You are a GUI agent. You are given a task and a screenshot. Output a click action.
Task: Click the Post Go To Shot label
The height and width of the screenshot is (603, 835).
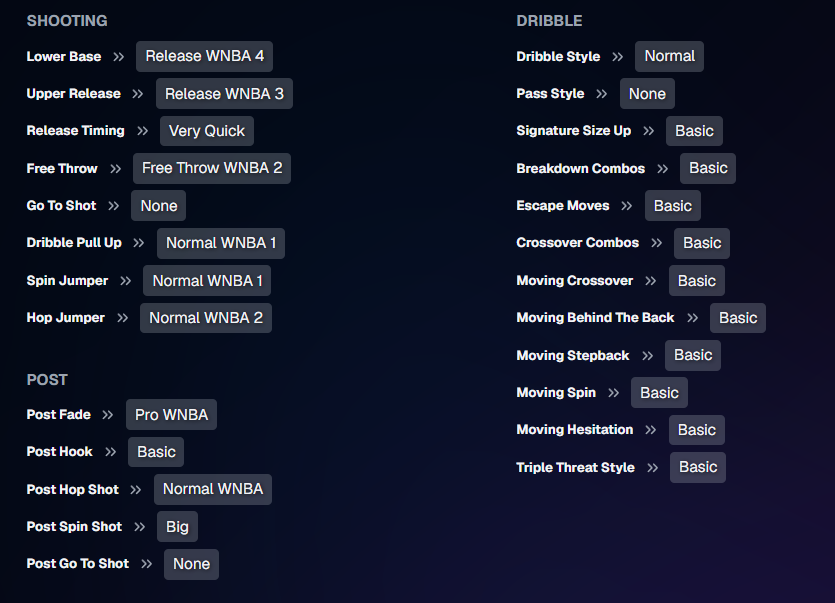[x=78, y=564]
